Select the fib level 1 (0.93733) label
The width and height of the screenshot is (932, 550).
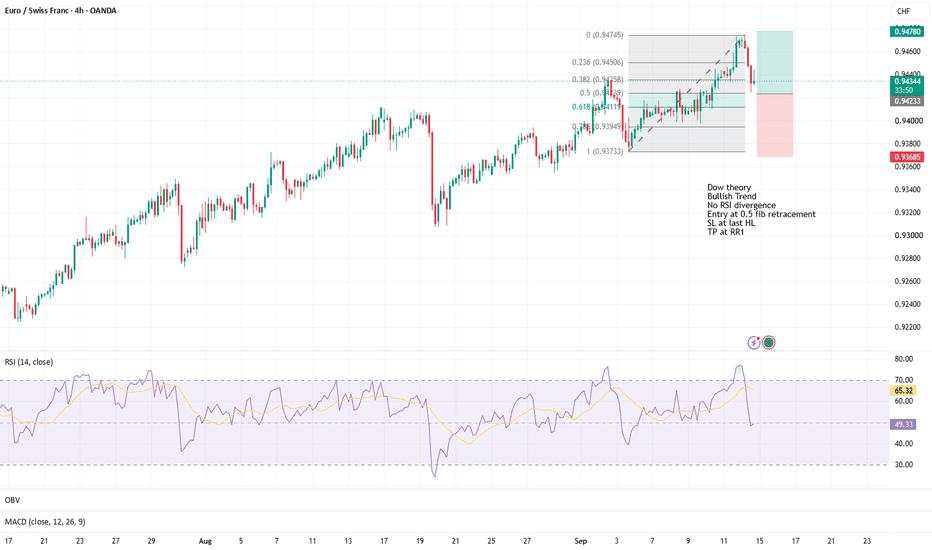[x=605, y=152]
